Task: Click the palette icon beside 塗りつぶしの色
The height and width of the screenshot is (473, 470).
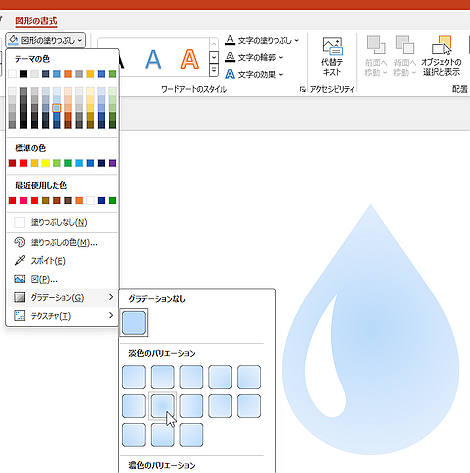Action: tap(20, 242)
